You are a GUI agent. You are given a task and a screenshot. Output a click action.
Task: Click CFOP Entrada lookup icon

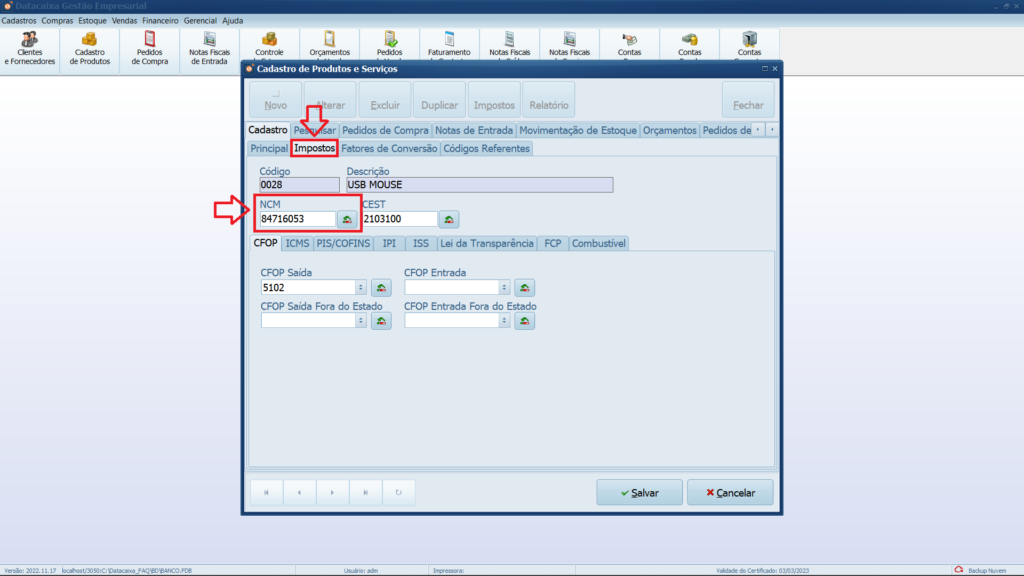[524, 287]
